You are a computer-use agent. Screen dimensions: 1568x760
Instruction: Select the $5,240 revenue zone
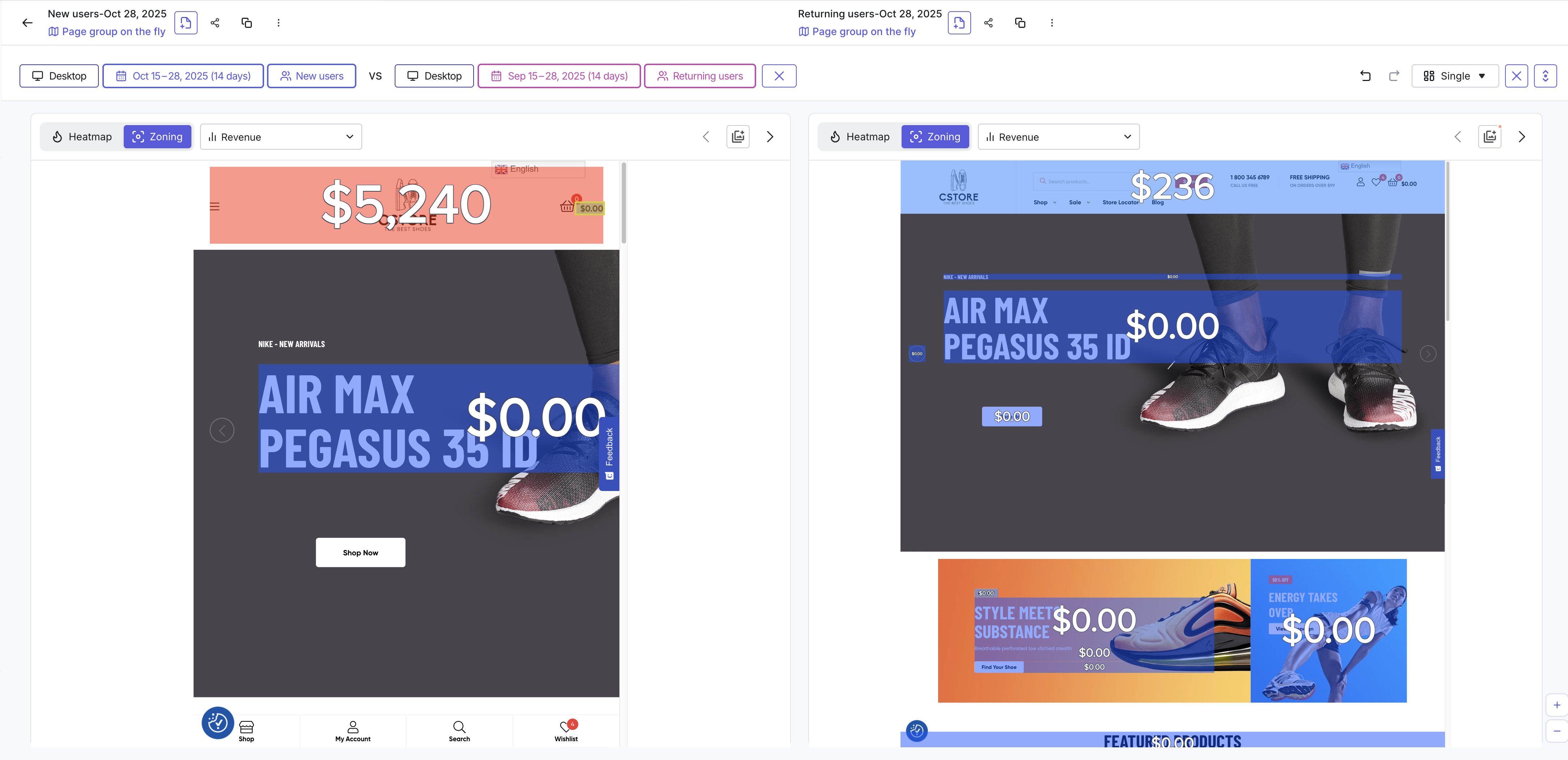click(407, 205)
